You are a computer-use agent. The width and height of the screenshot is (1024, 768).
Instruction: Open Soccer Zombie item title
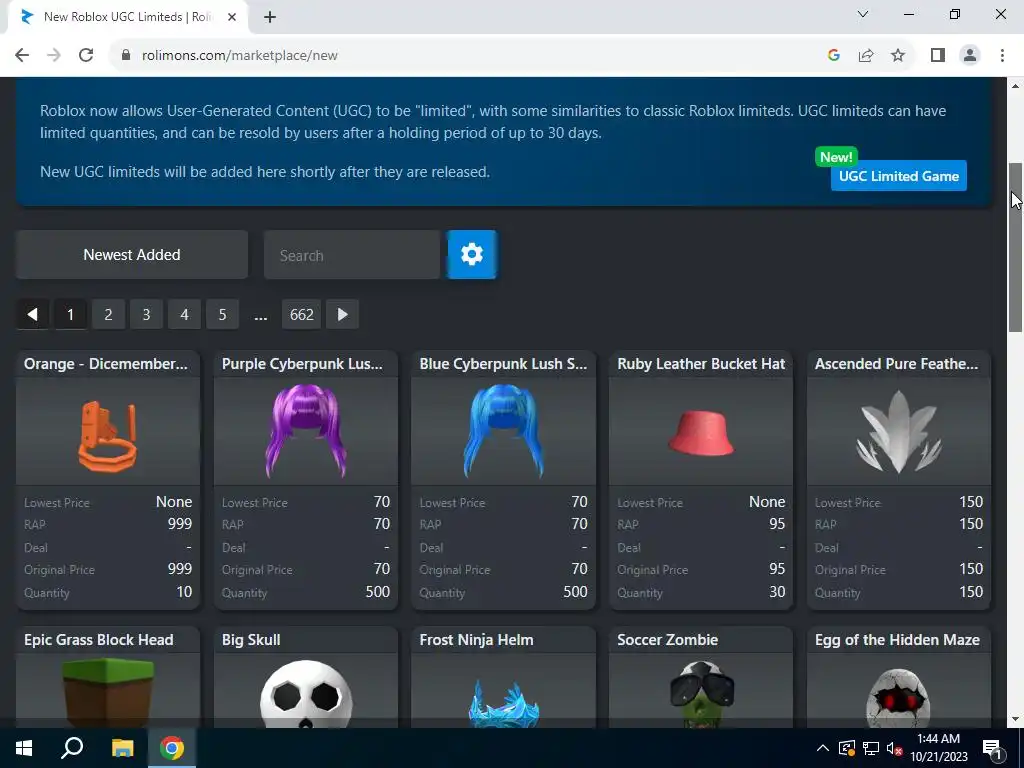pos(667,640)
